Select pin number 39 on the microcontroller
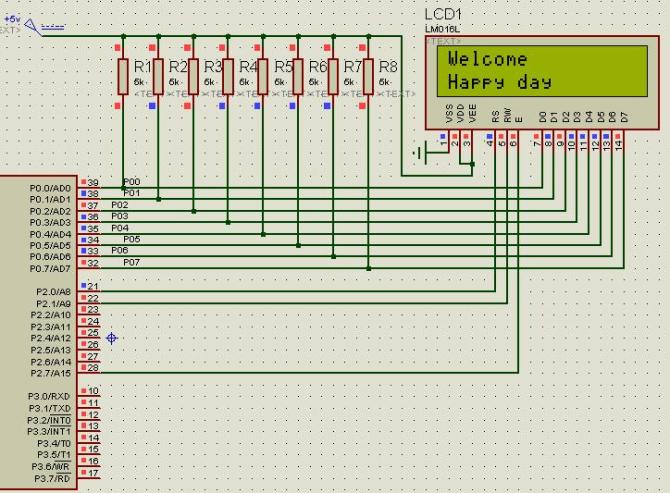Screen dimensions: 670x493 (93, 183)
